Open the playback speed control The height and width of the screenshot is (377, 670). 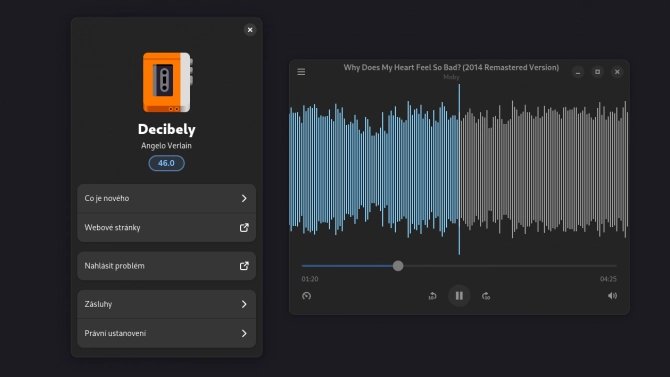pyautogui.click(x=306, y=296)
